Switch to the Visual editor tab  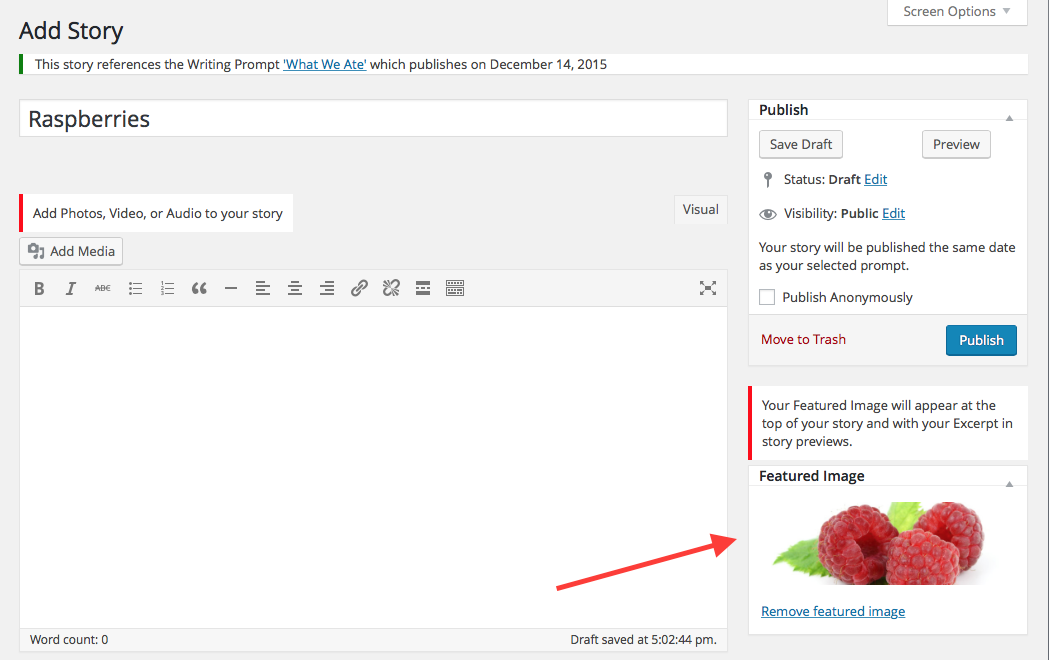point(700,210)
